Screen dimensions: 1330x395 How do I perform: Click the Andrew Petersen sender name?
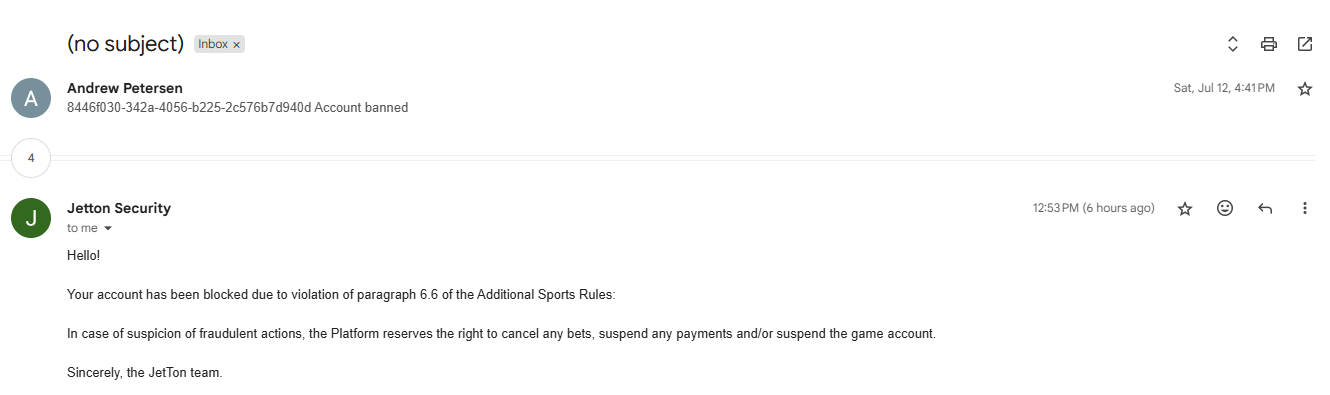pyautogui.click(x=125, y=88)
